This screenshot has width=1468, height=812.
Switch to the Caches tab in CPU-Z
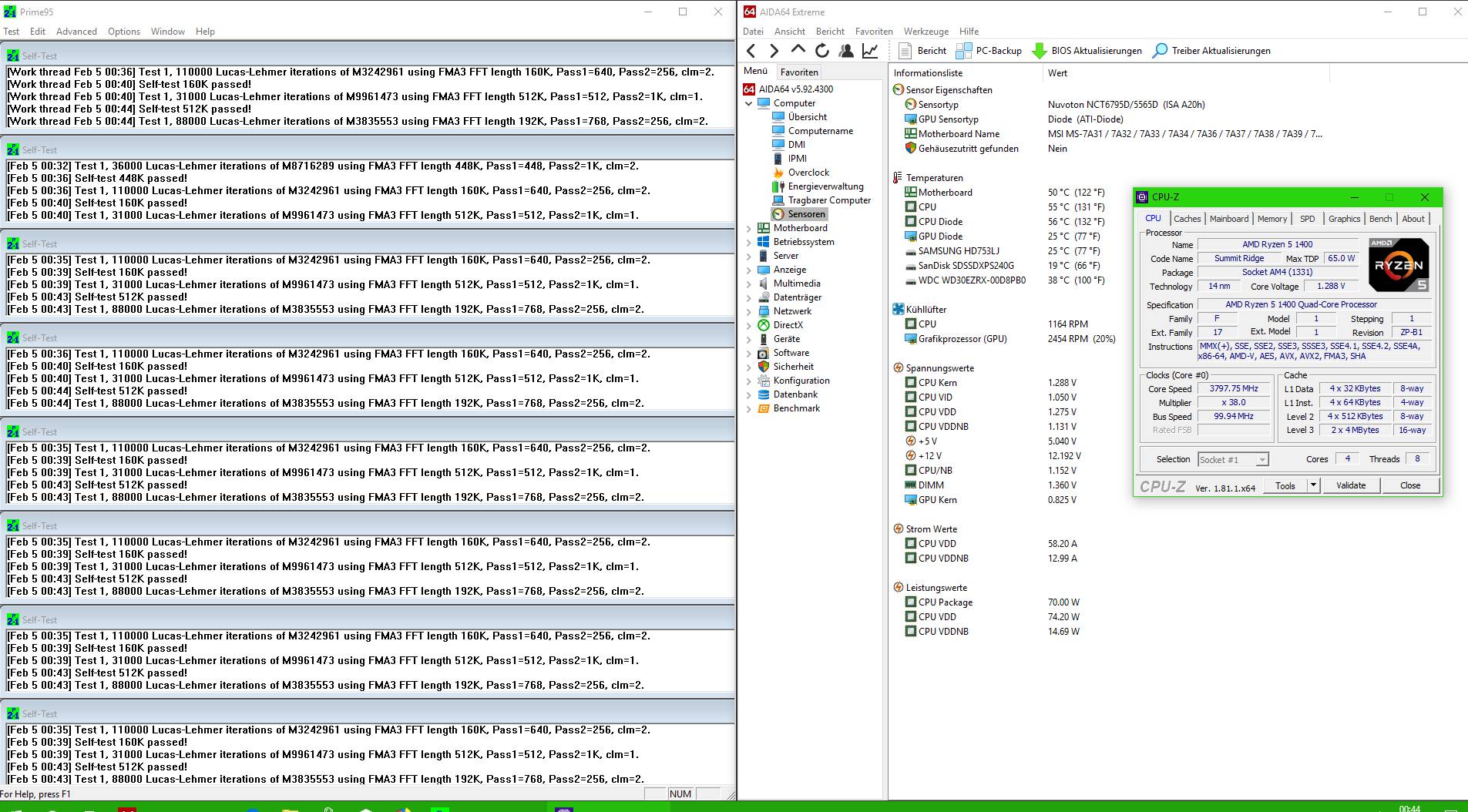pos(1187,219)
